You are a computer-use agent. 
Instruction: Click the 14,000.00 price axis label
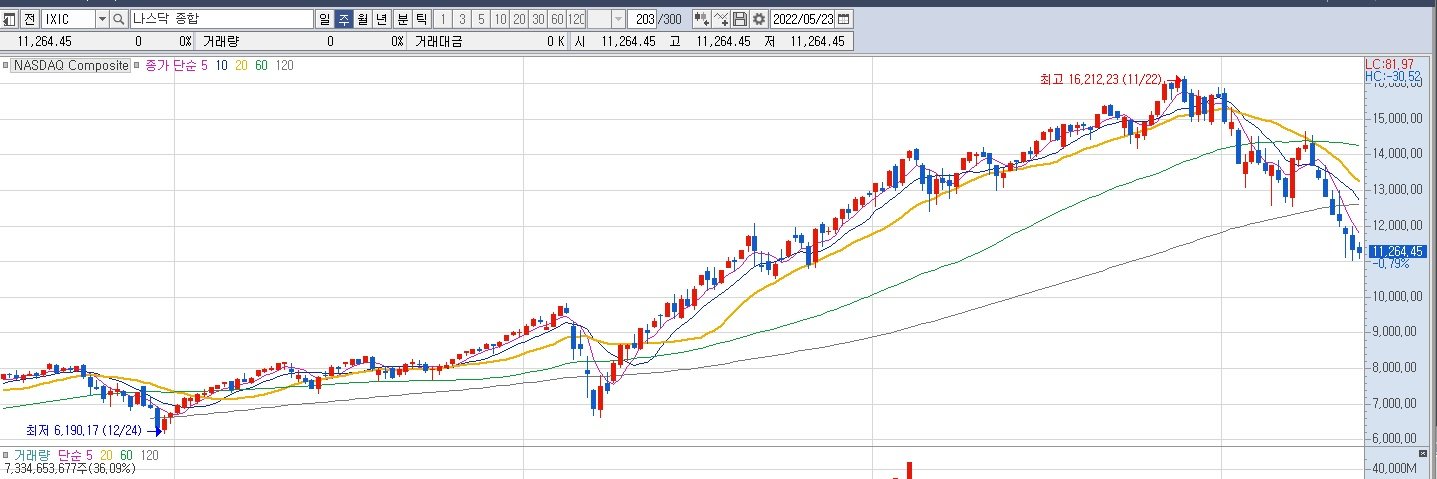pyautogui.click(x=1400, y=153)
